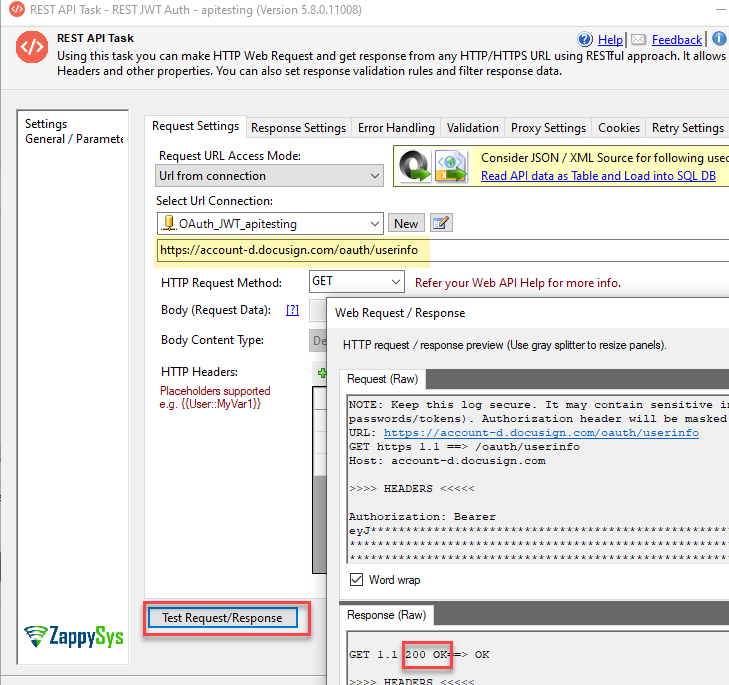This screenshot has width=729, height=685.
Task: Click the app icon in the title bar
Action: pos(17,9)
